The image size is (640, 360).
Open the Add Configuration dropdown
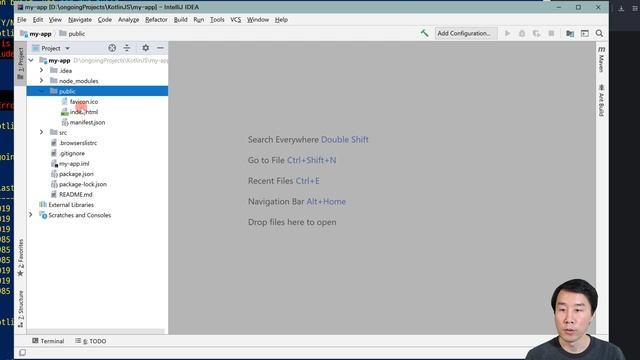tap(466, 33)
